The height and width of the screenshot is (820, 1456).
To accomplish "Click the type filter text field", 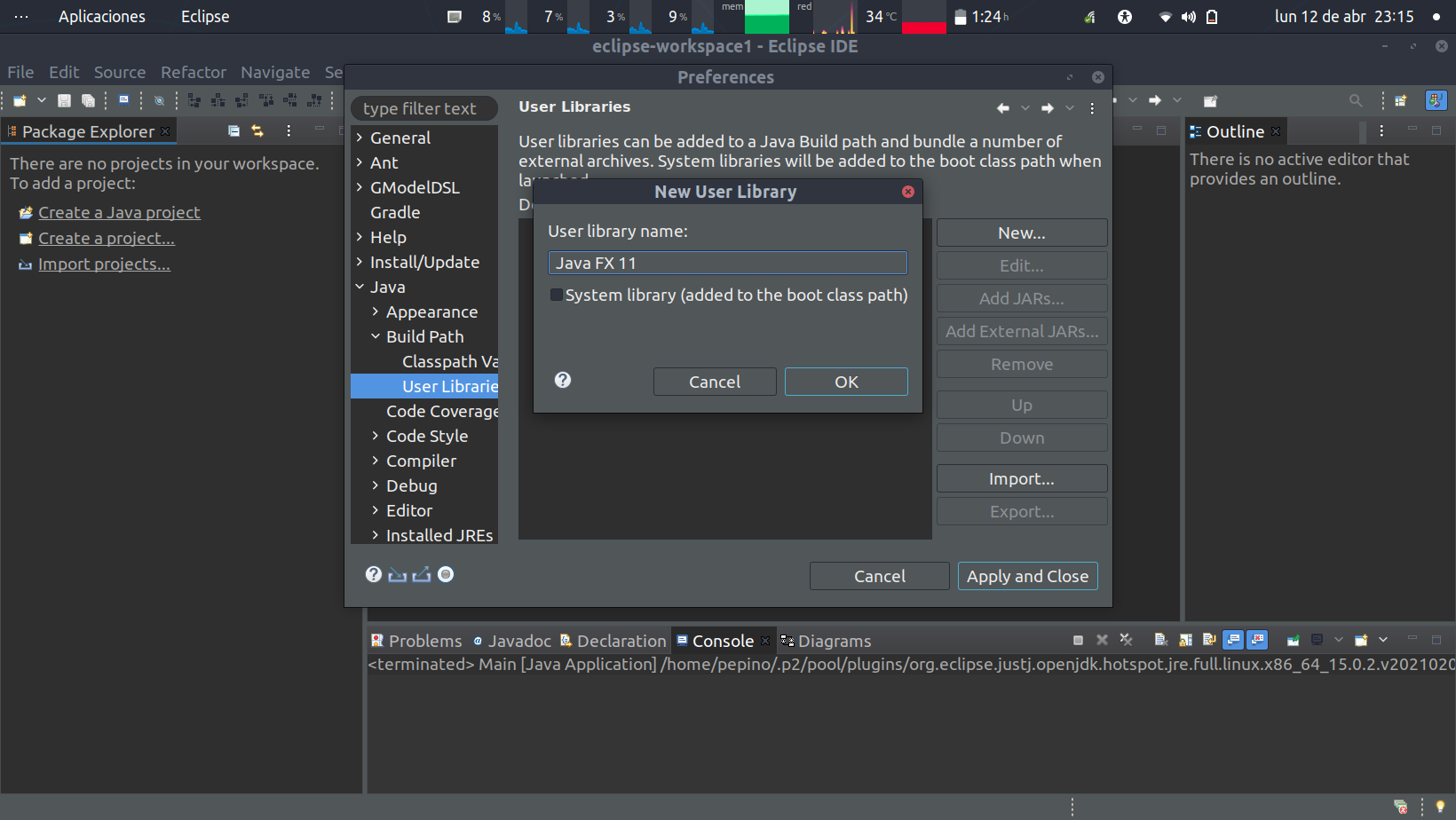I will pos(424,108).
